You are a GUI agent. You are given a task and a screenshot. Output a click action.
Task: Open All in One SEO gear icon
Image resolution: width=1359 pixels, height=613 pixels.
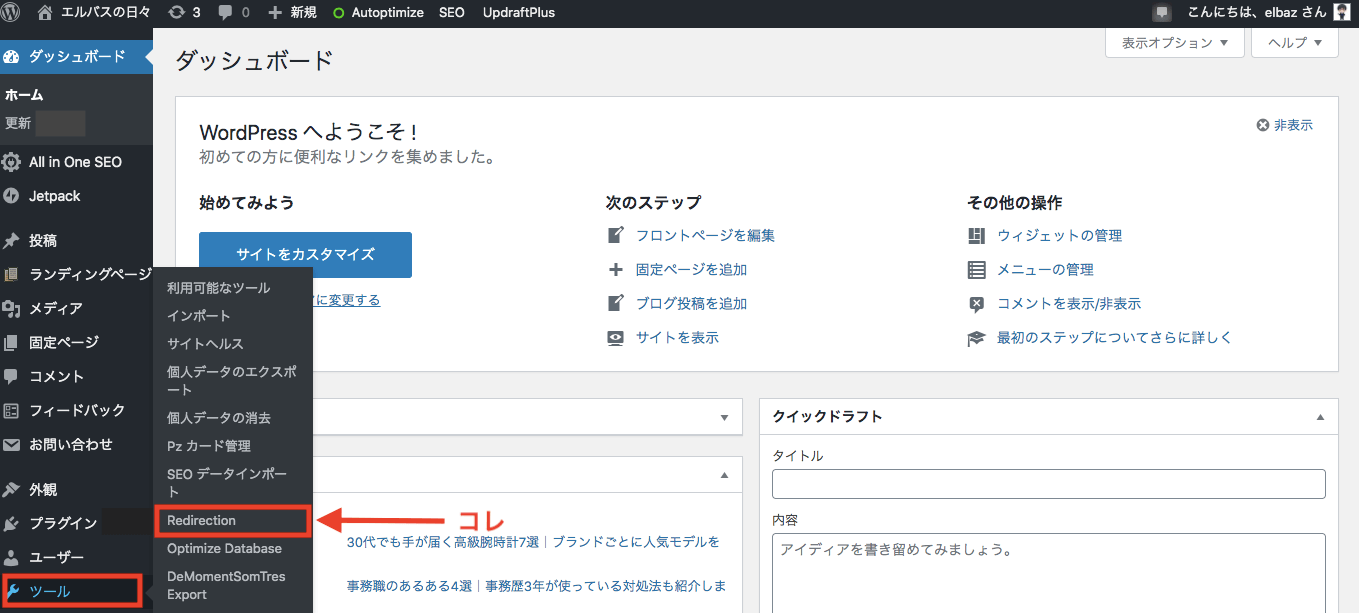(12, 162)
